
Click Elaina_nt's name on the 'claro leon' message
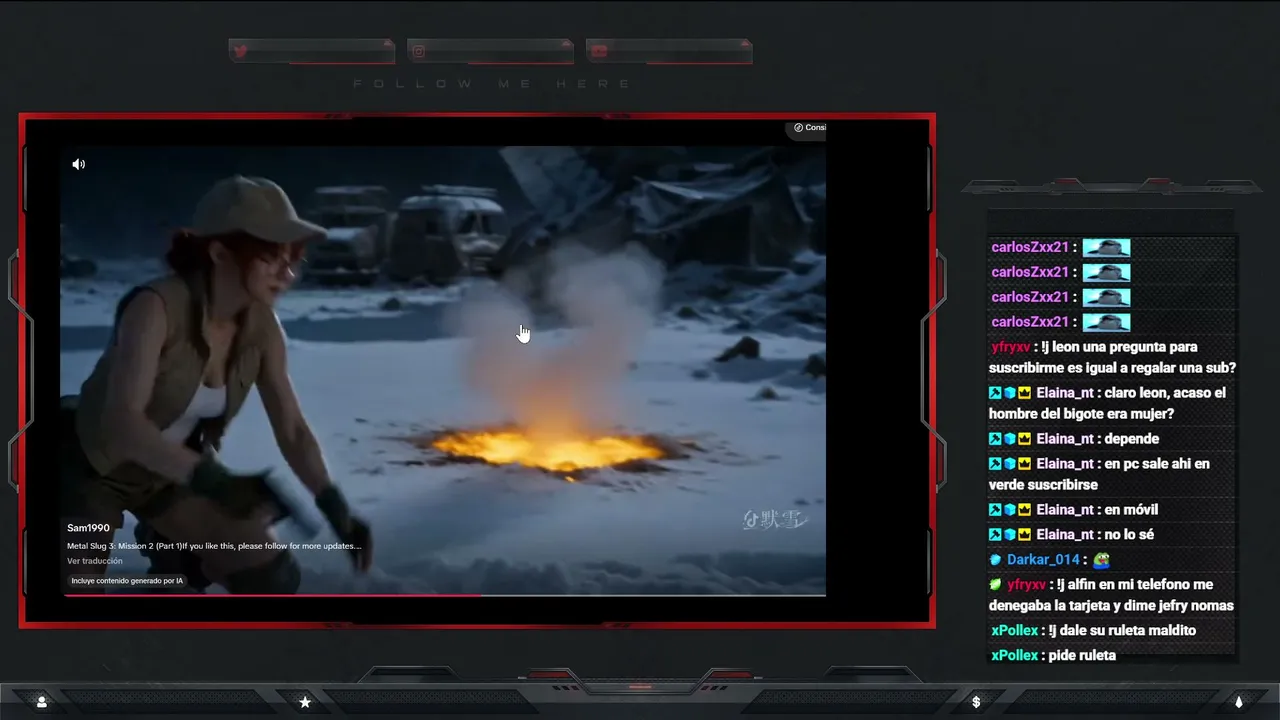(1064, 393)
